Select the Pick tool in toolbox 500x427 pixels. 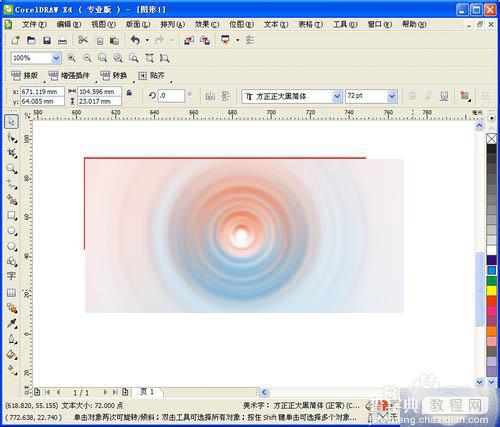click(11, 121)
